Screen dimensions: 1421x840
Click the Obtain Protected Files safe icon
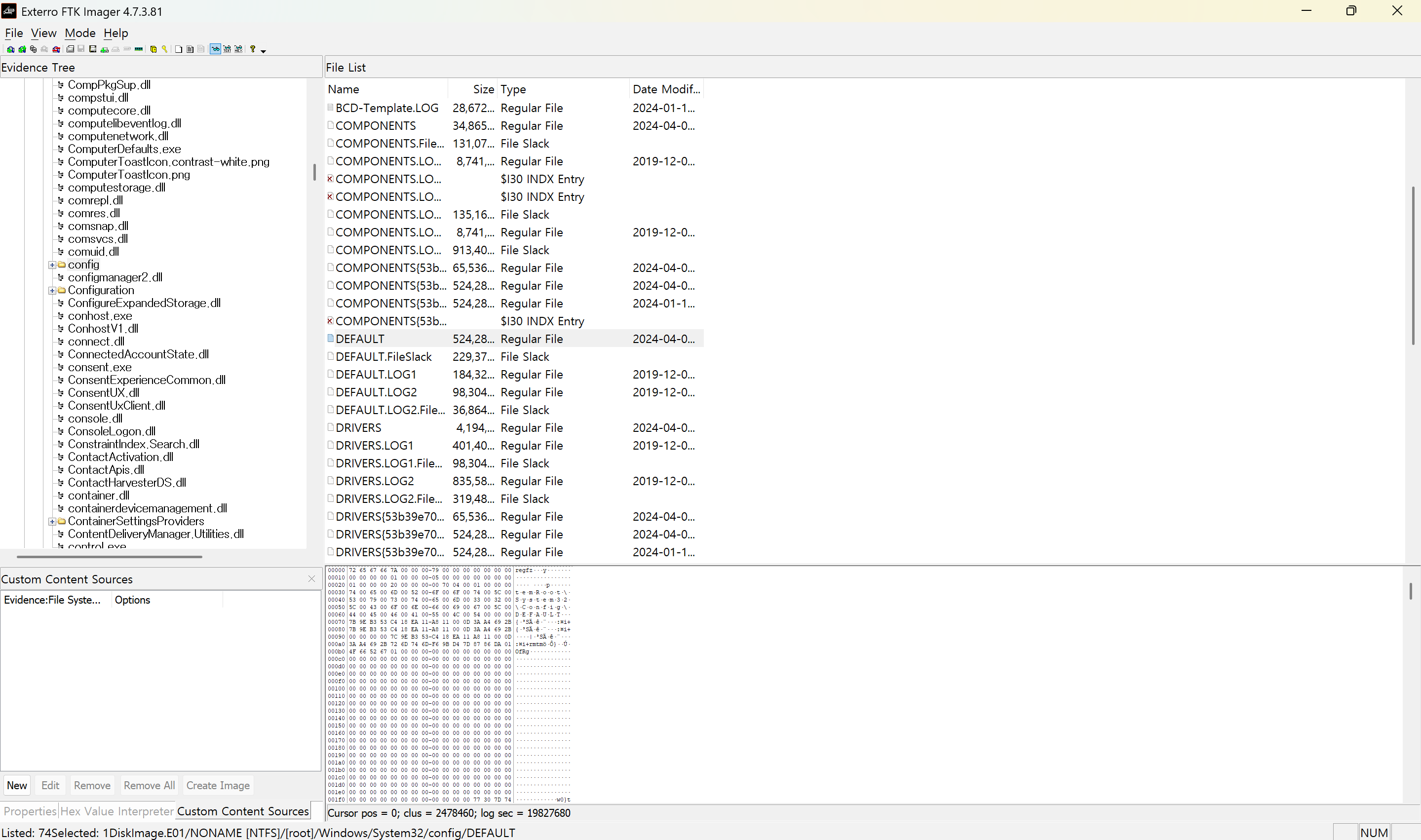154,49
